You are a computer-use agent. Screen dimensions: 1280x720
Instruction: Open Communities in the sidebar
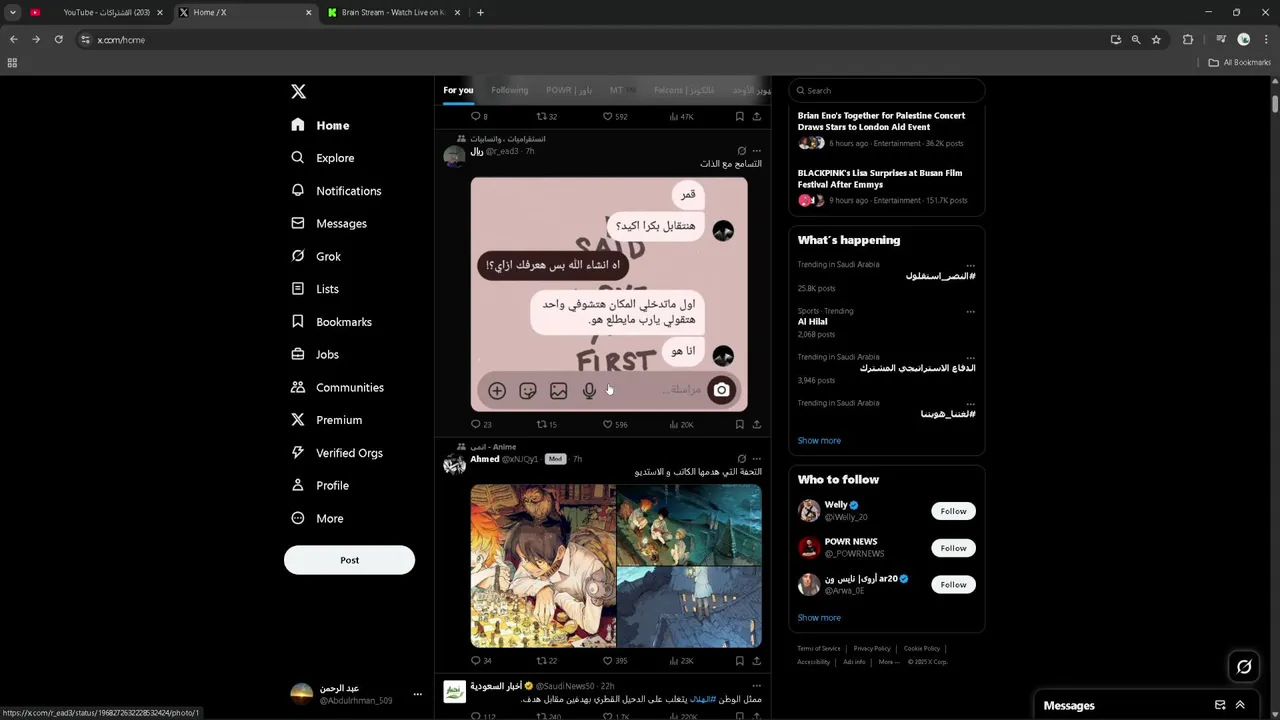pyautogui.click(x=337, y=388)
